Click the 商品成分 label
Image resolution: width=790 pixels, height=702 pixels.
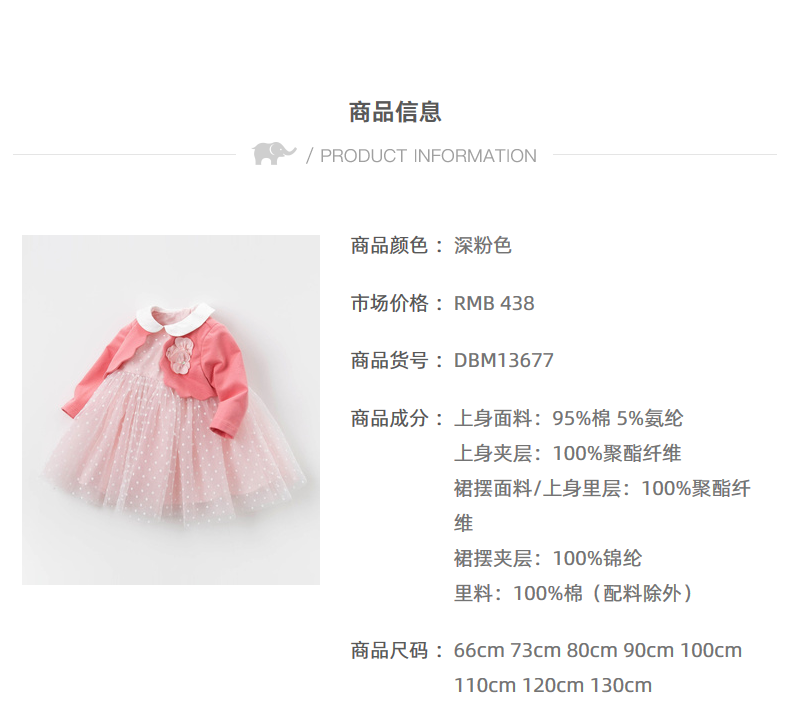click(389, 418)
